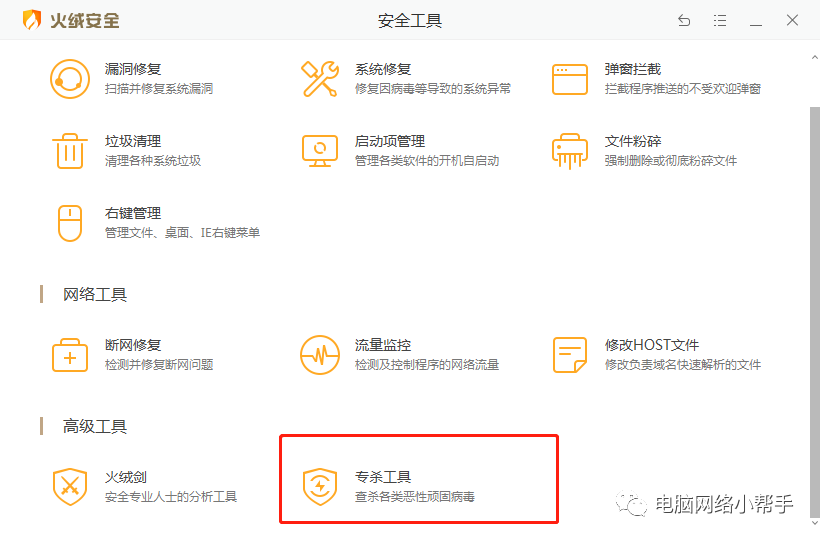Open the main menu list icon
The width and height of the screenshot is (820, 540).
[720, 20]
